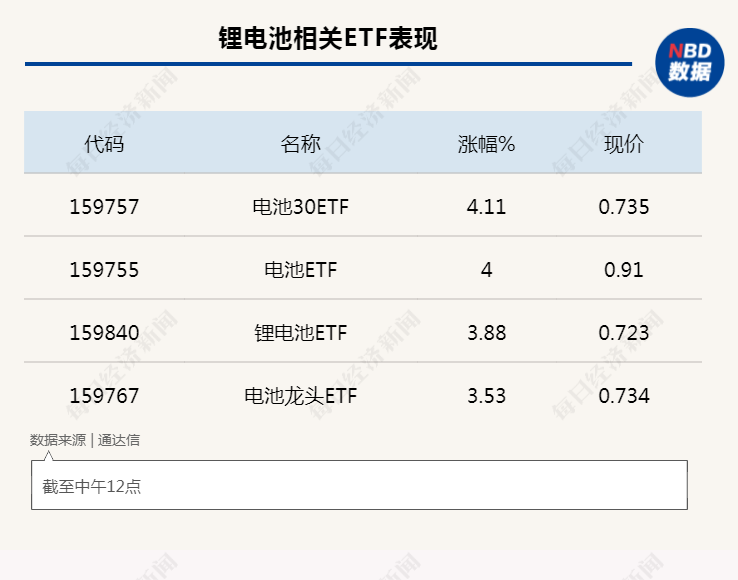
Task: Select the 代码 column header
Action: coord(104,144)
